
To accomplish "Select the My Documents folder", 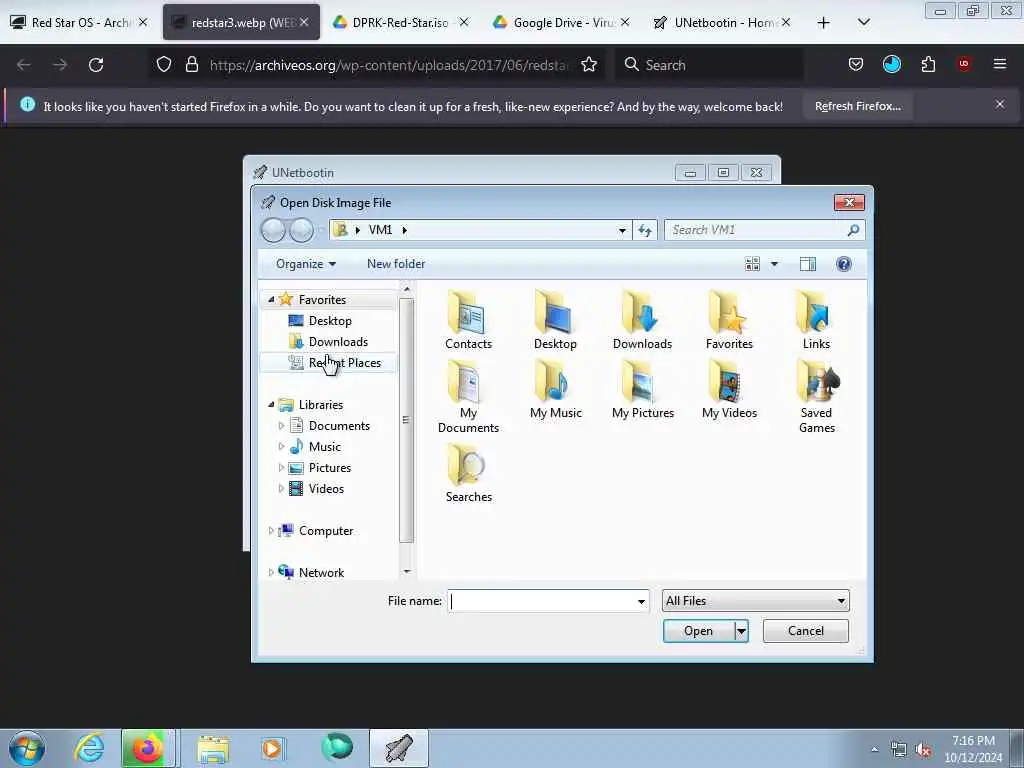I will point(468,397).
